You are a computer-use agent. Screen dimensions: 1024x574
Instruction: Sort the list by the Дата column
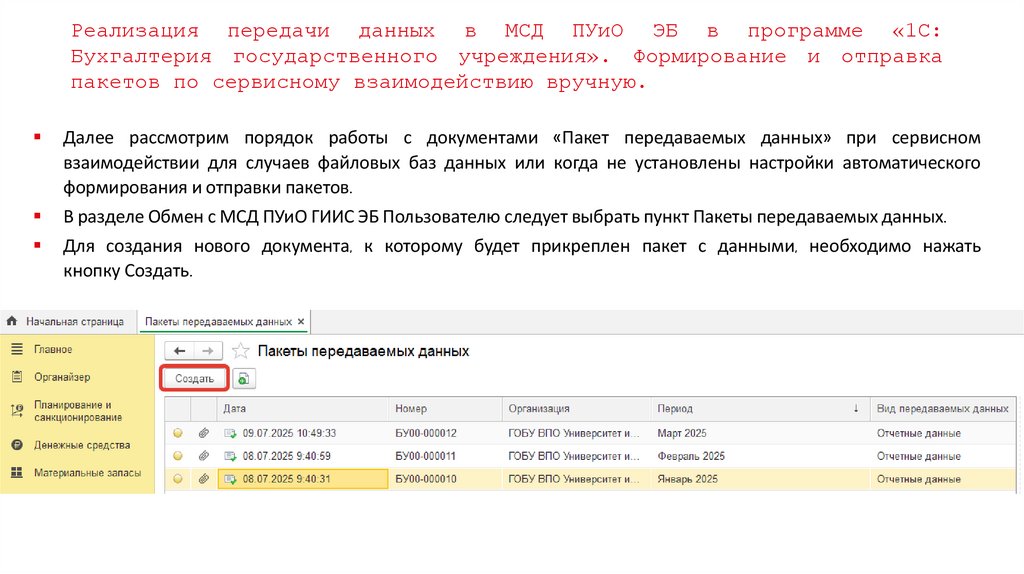tap(303, 408)
